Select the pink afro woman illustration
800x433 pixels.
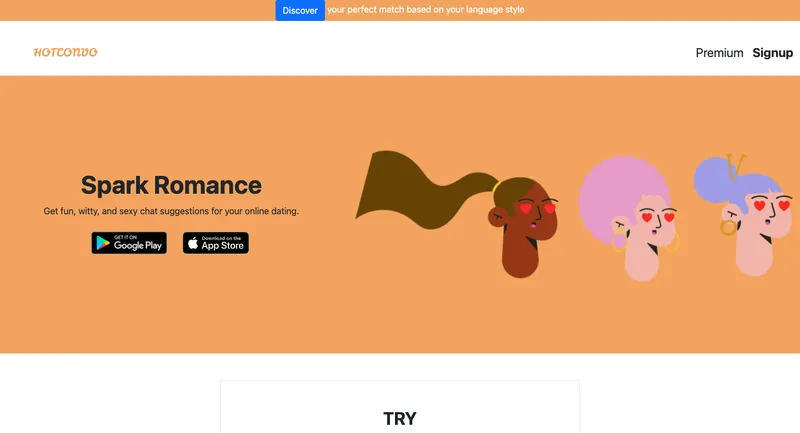coord(629,217)
